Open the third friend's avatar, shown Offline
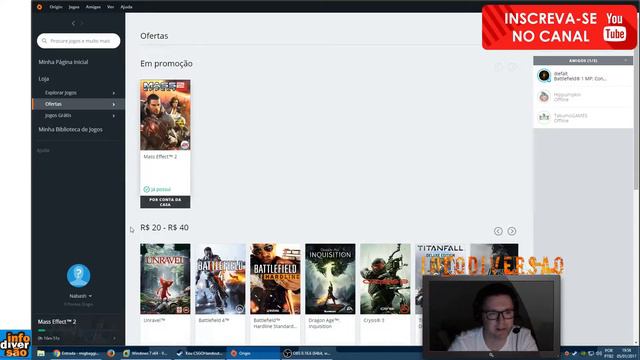This screenshot has height=360, width=640. pos(544,118)
